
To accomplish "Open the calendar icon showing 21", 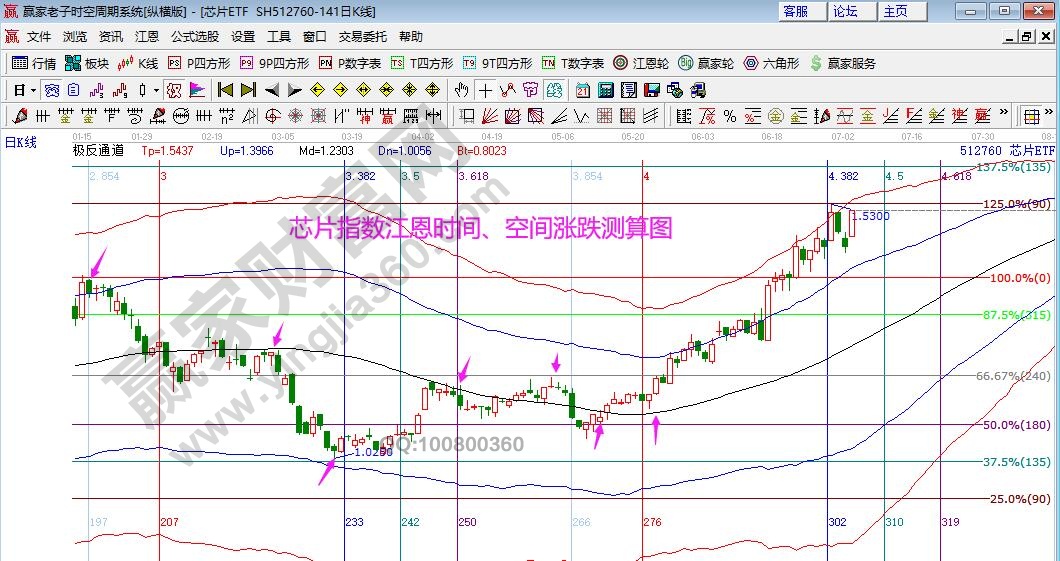I will pos(582,90).
